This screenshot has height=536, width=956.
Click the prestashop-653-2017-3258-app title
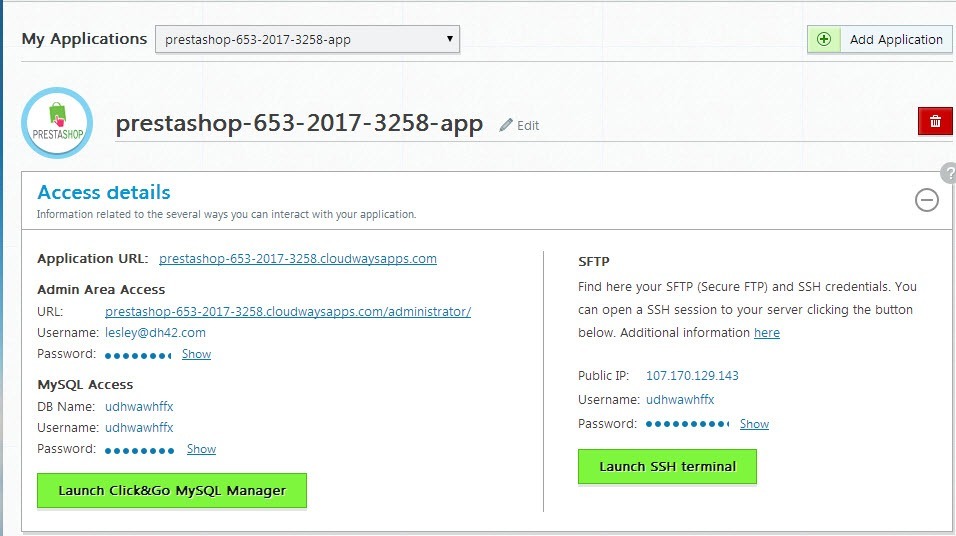click(299, 124)
